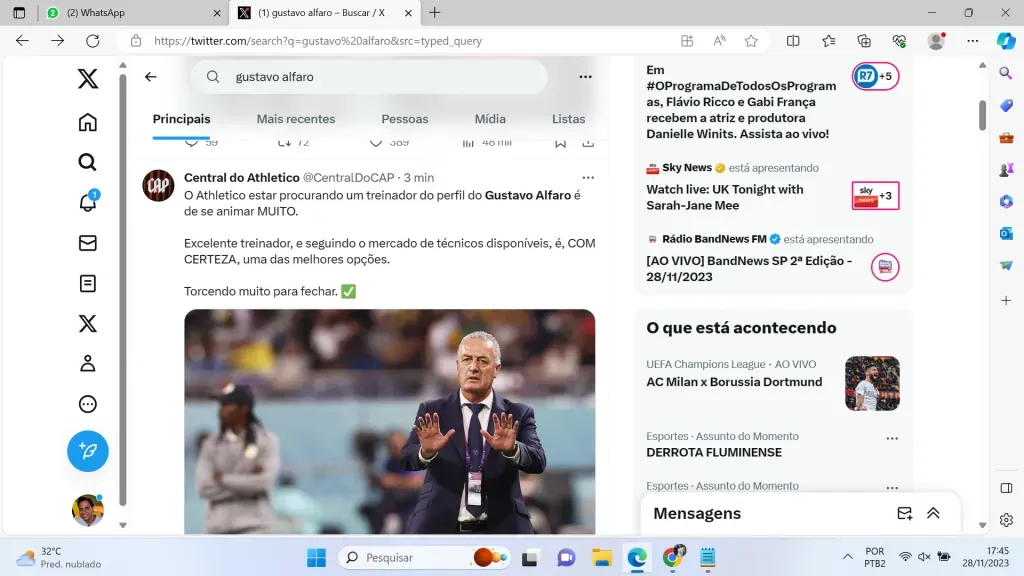Open Direct Messages envelope icon in sidebar
This screenshot has width=1024, height=576.
point(88,243)
